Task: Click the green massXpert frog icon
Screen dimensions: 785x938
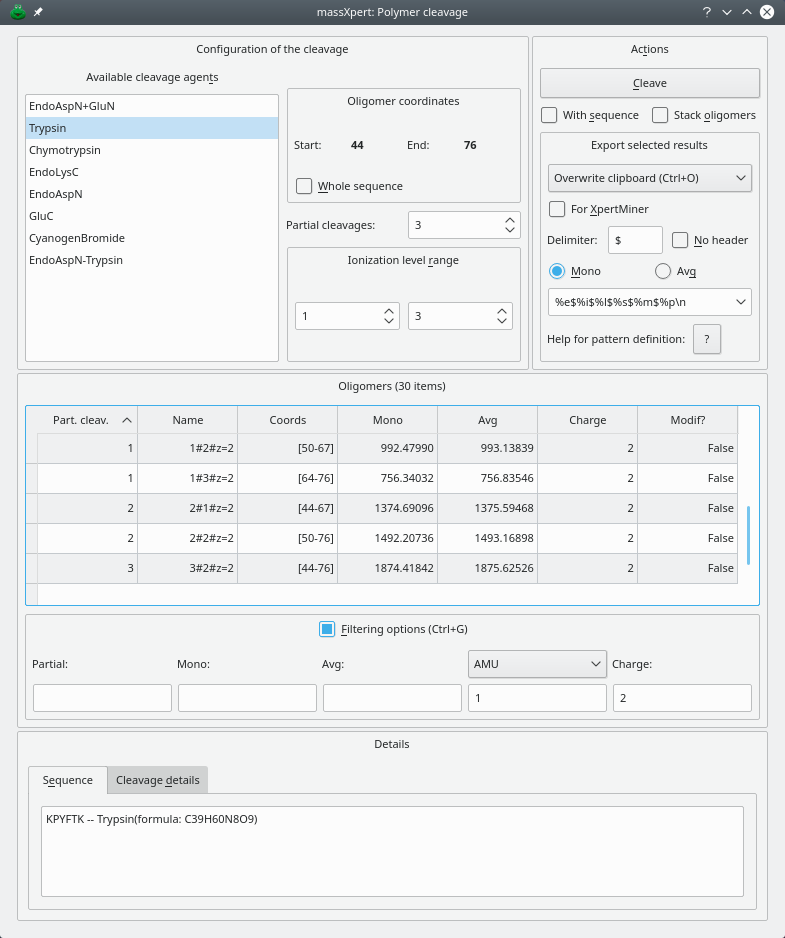Action: (18, 12)
